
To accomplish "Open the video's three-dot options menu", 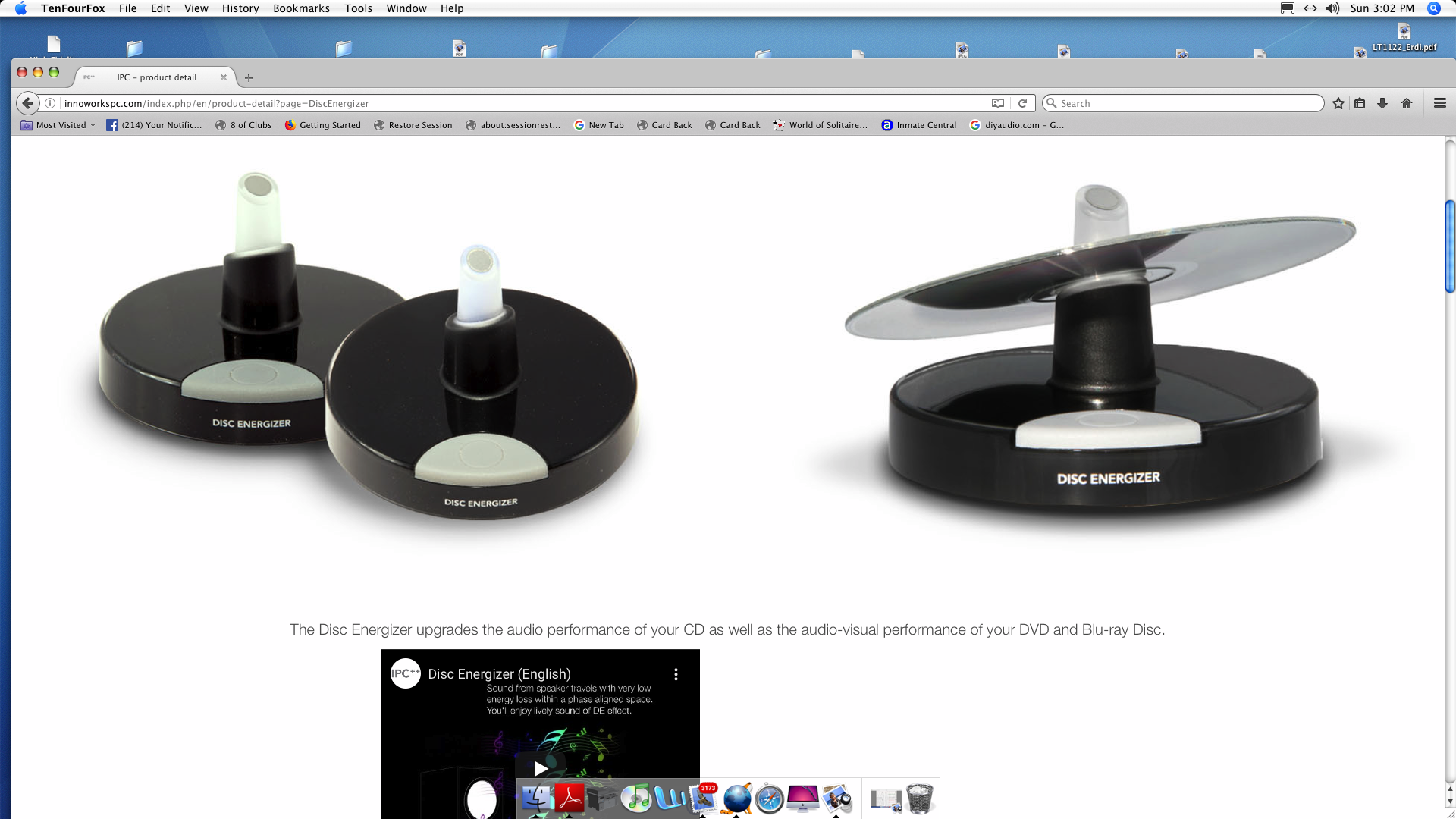I will click(x=676, y=674).
